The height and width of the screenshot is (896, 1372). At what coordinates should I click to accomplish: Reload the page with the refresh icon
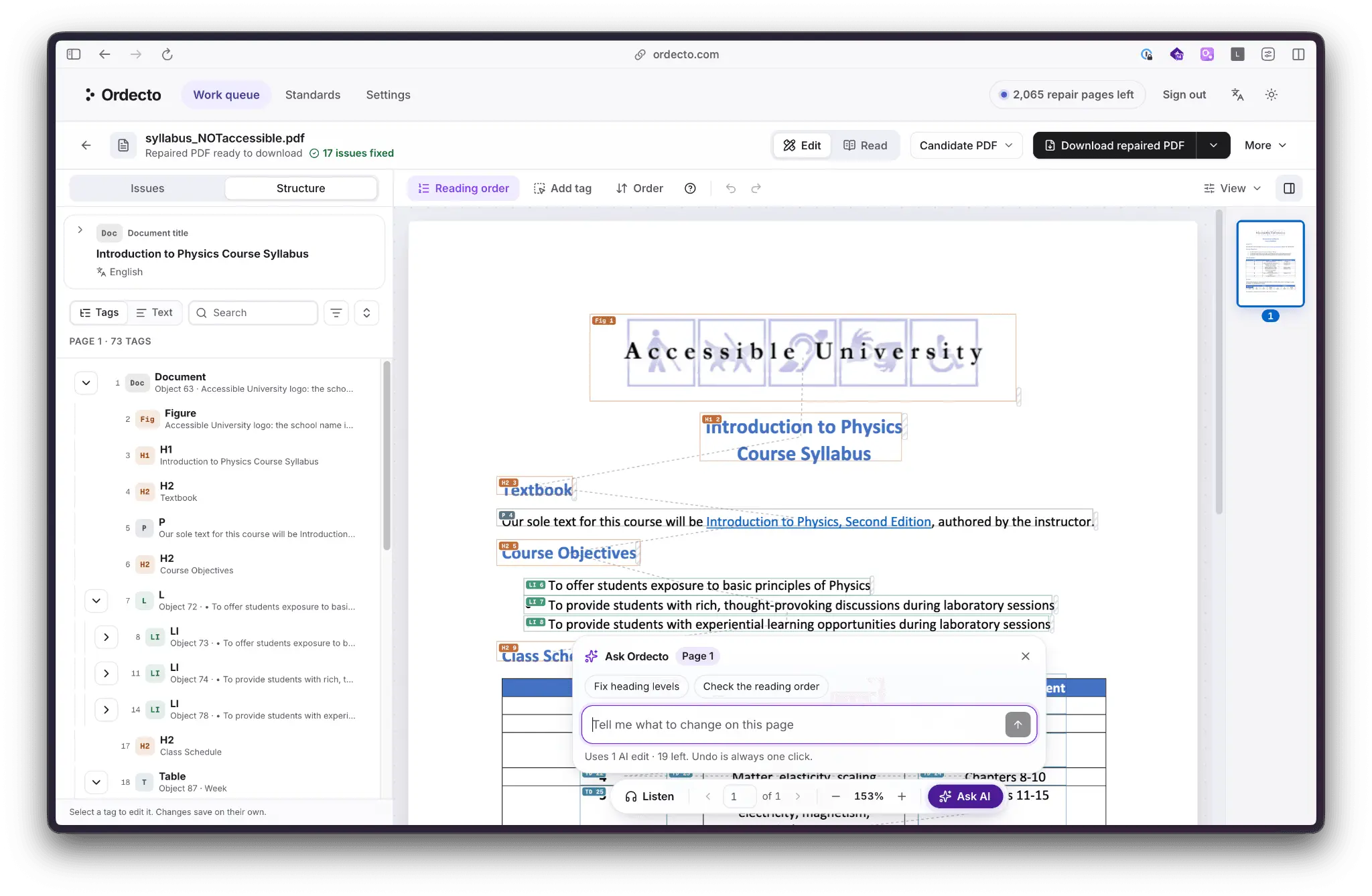tap(167, 54)
